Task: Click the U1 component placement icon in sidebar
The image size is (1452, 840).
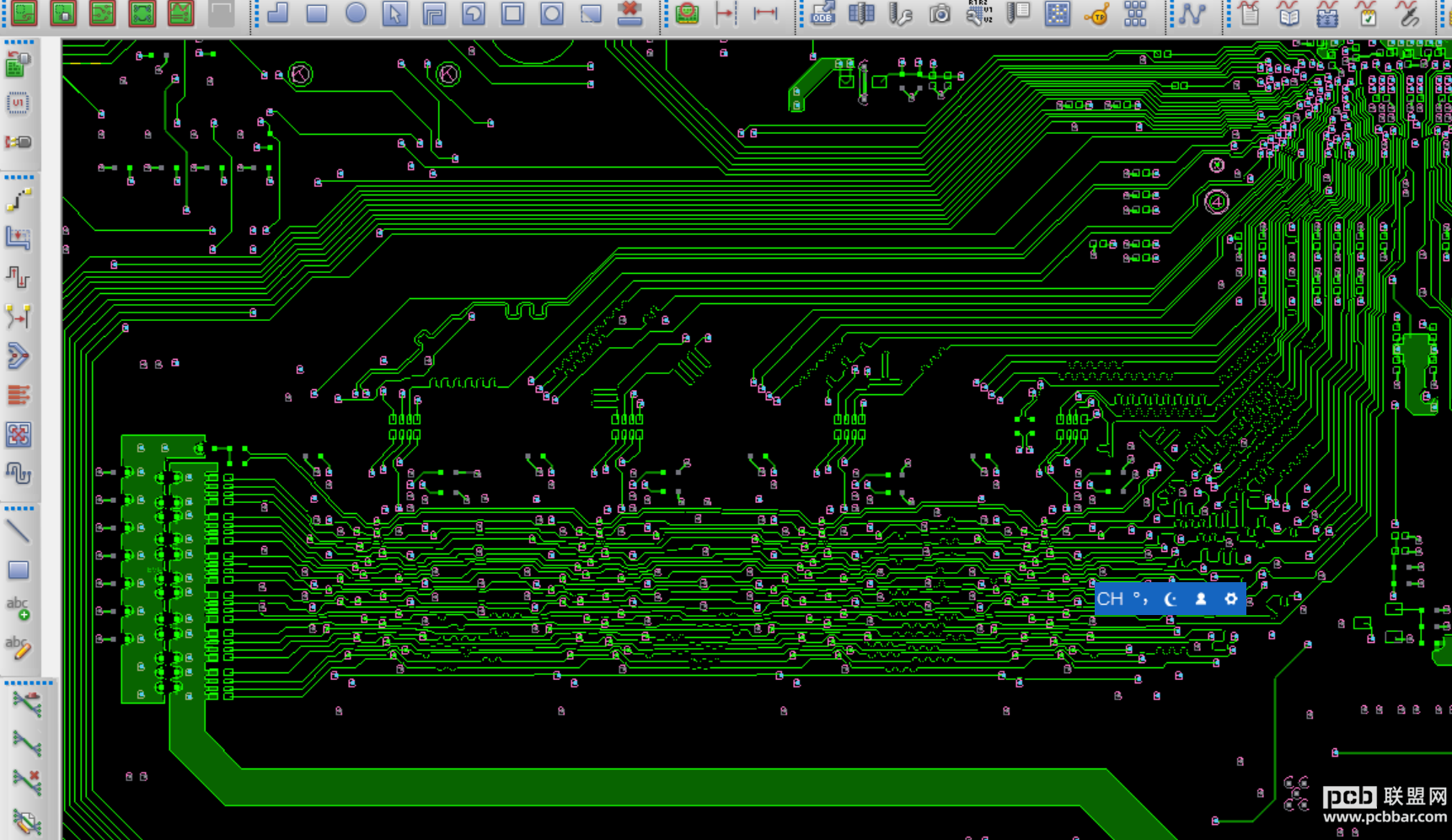Action: point(19,104)
